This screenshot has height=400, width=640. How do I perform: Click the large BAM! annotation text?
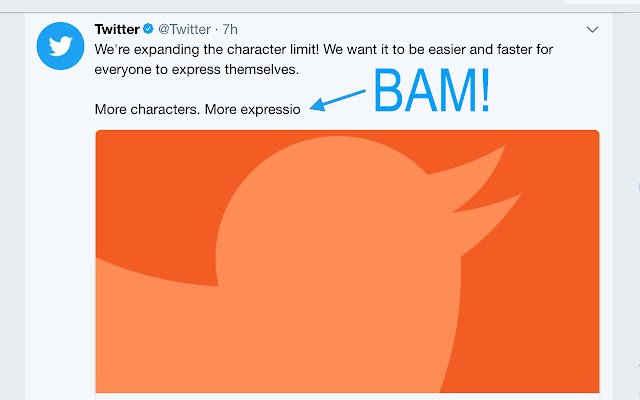[431, 91]
